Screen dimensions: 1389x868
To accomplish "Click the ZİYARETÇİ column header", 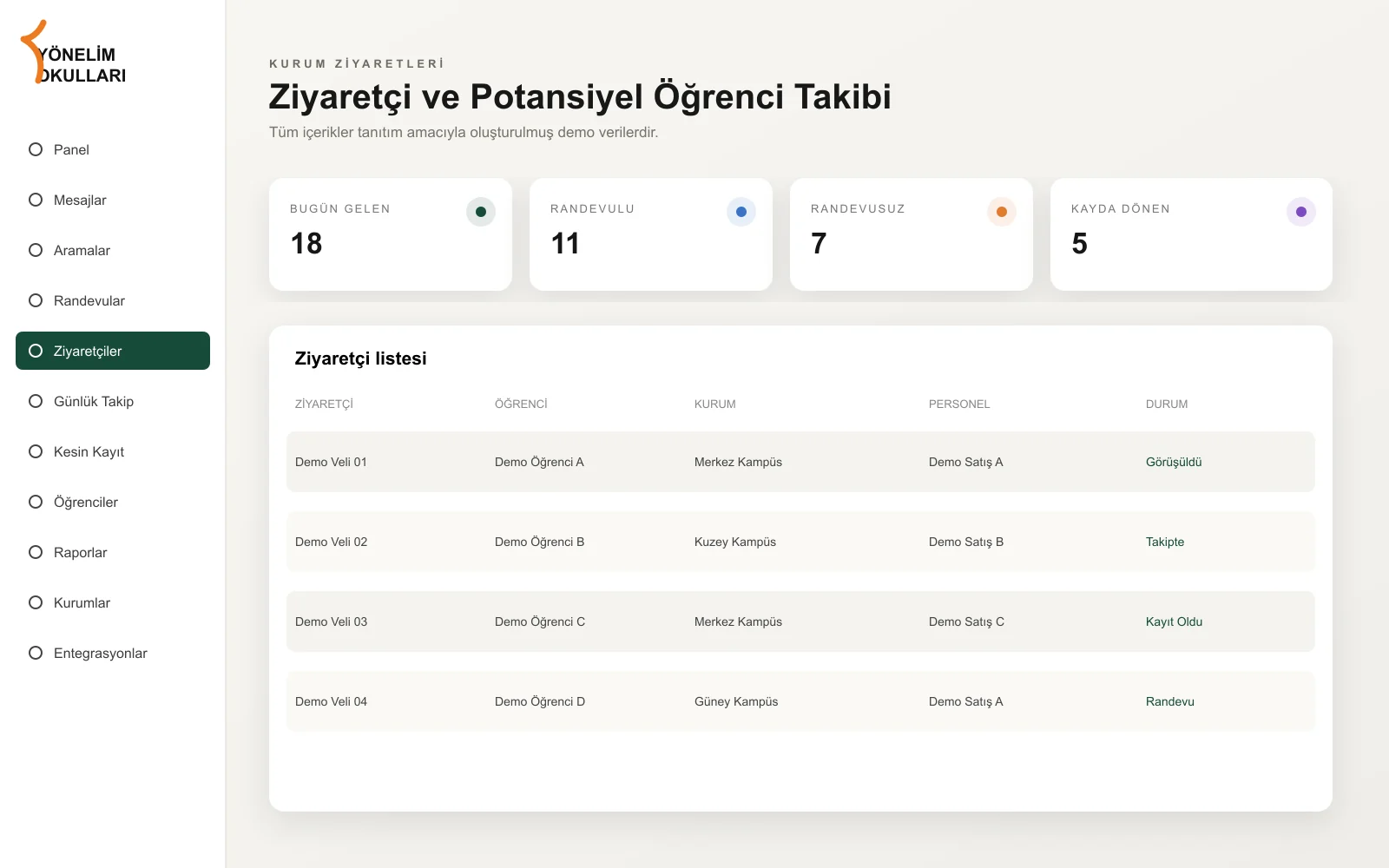I will [324, 404].
